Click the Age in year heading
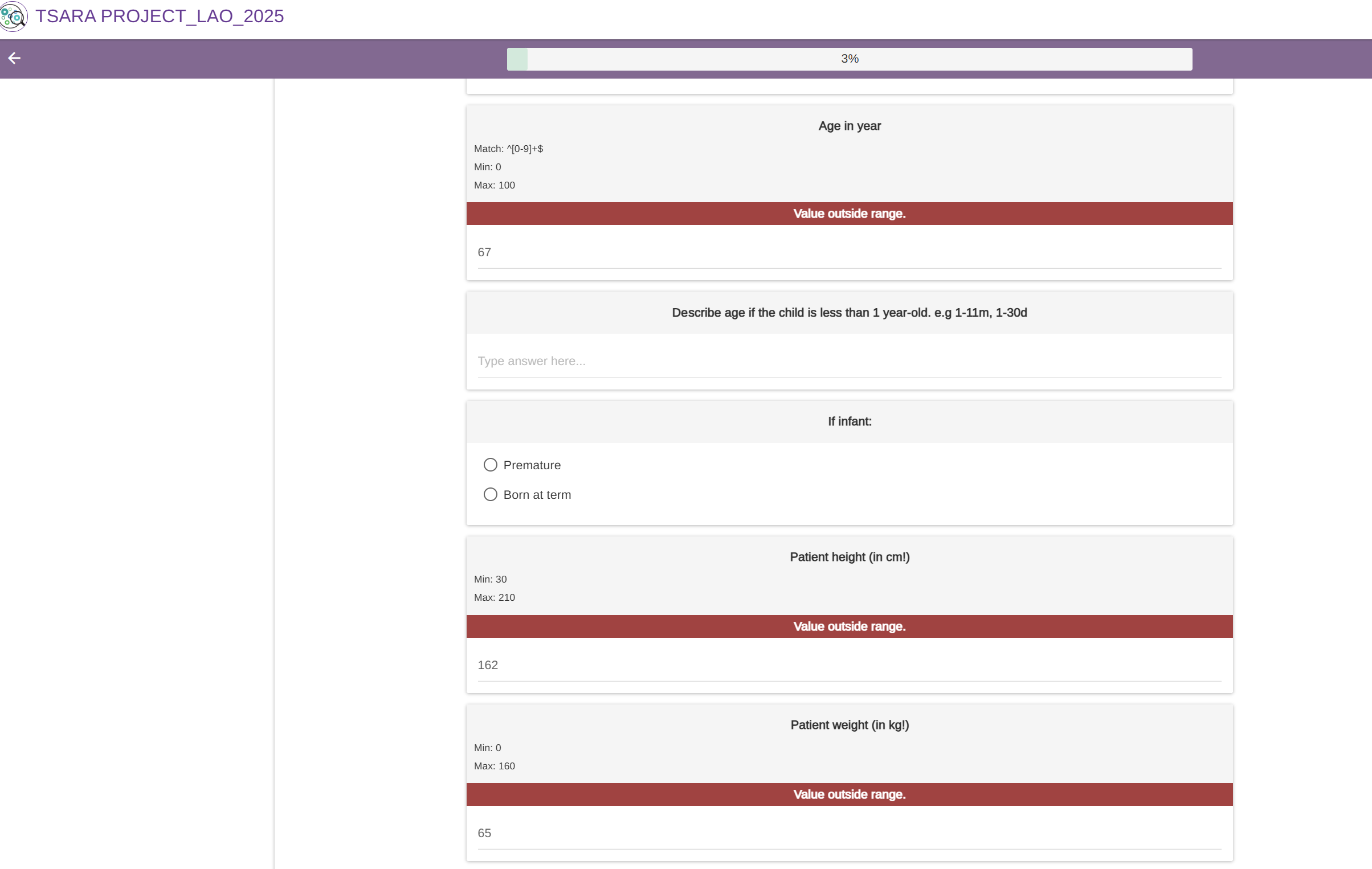This screenshot has width=1372, height=869. coord(849,126)
